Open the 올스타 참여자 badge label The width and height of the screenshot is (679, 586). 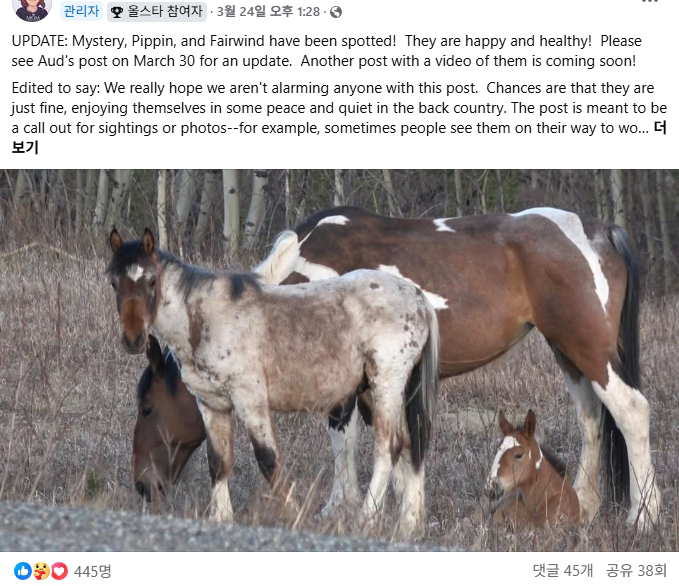tap(157, 11)
